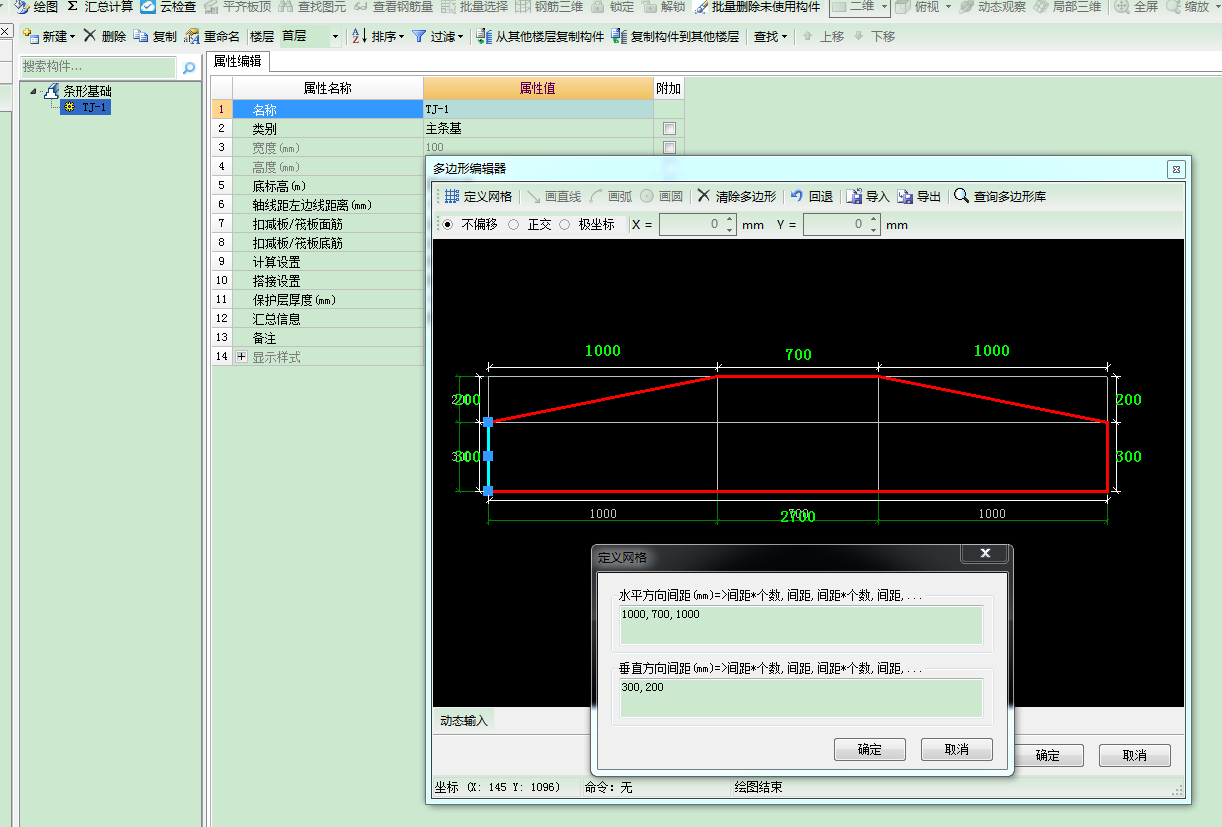This screenshot has height=827, width=1222.
Task: Open the 绘图 drawing mode
Action: coord(37,7)
